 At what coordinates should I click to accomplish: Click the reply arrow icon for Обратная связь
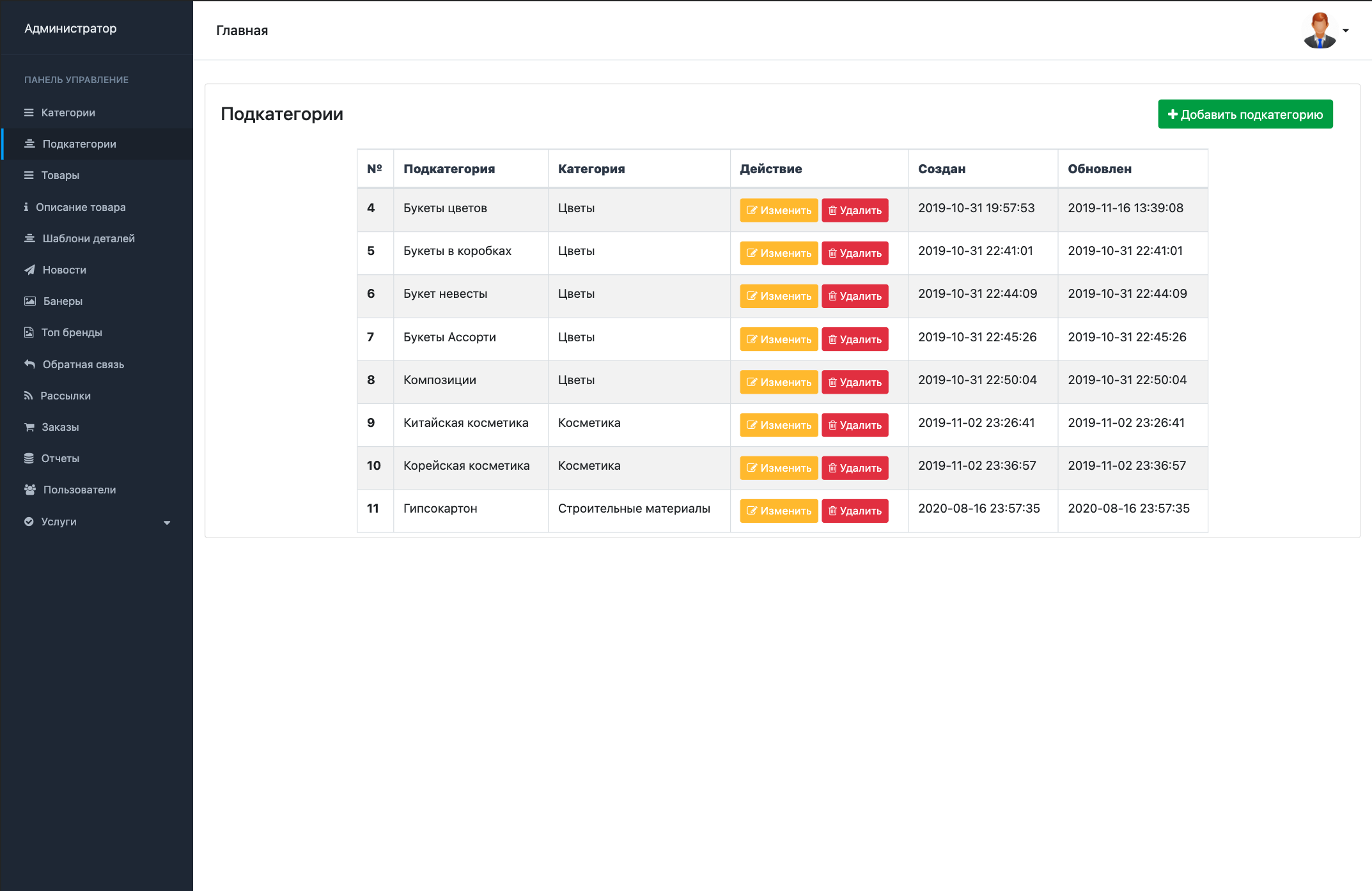pyautogui.click(x=29, y=364)
